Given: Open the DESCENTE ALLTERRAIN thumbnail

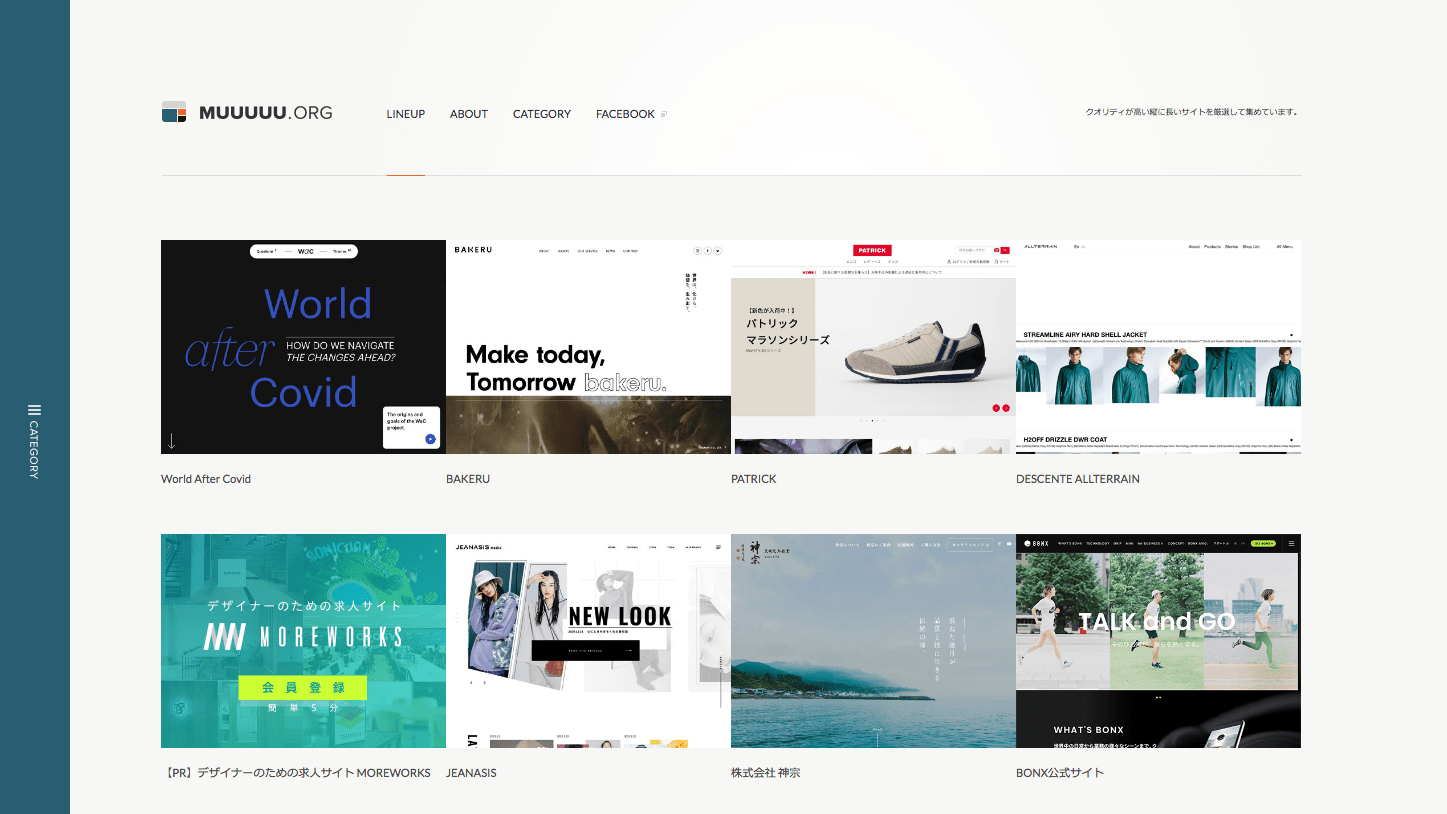Looking at the screenshot, I should point(1158,347).
